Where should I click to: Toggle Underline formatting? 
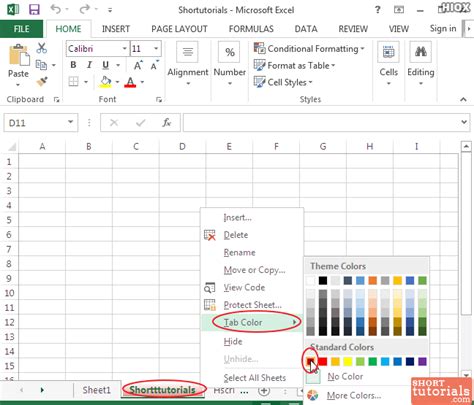pyautogui.click(x=105, y=65)
